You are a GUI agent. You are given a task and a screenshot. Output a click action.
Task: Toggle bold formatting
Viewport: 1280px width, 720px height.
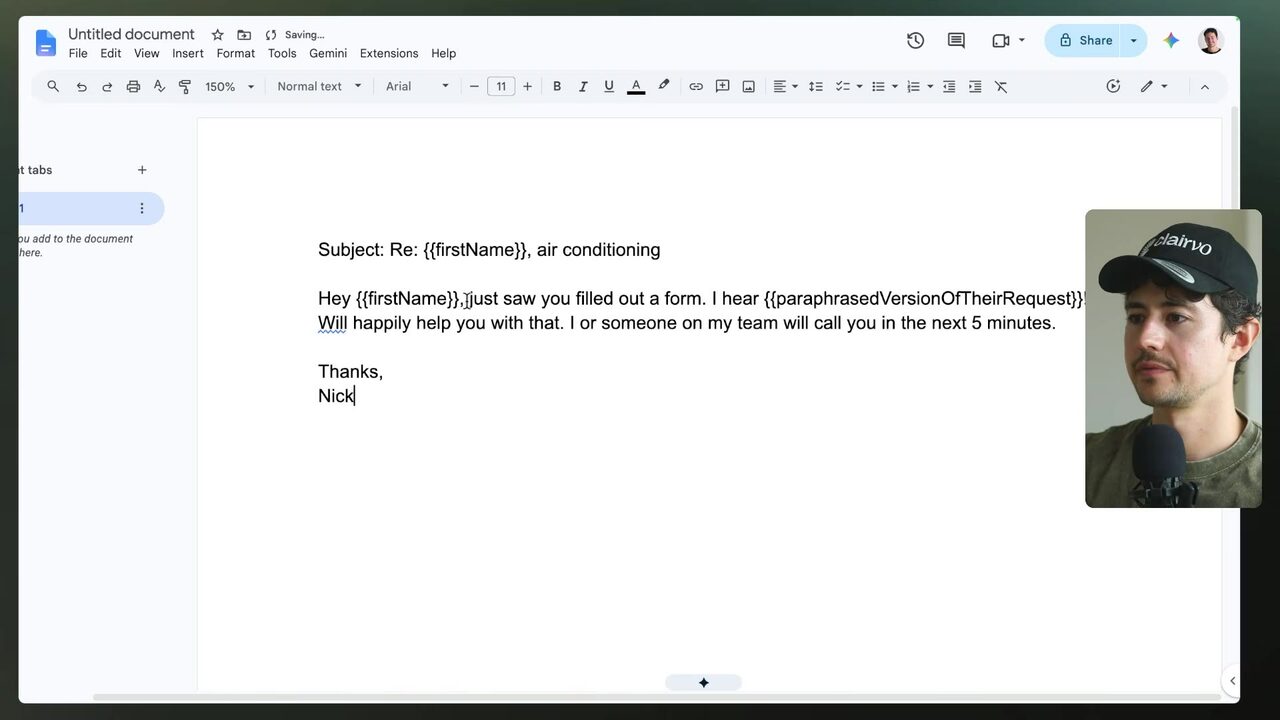pyautogui.click(x=557, y=87)
